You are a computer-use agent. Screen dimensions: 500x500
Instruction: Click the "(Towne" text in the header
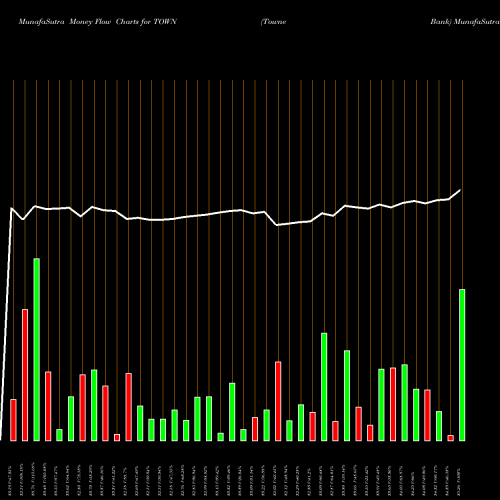273,22
